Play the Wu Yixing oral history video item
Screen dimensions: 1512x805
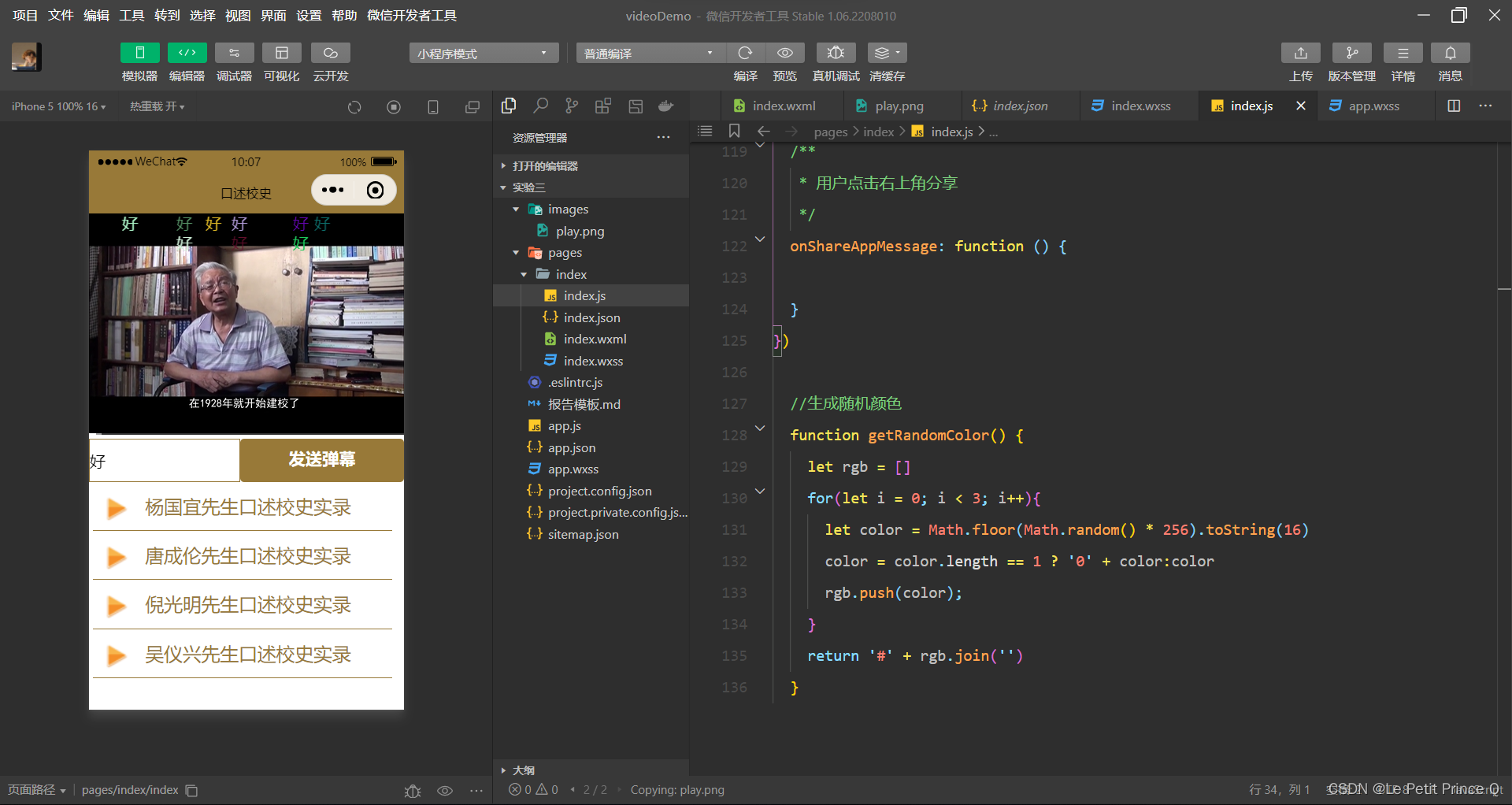(x=243, y=655)
